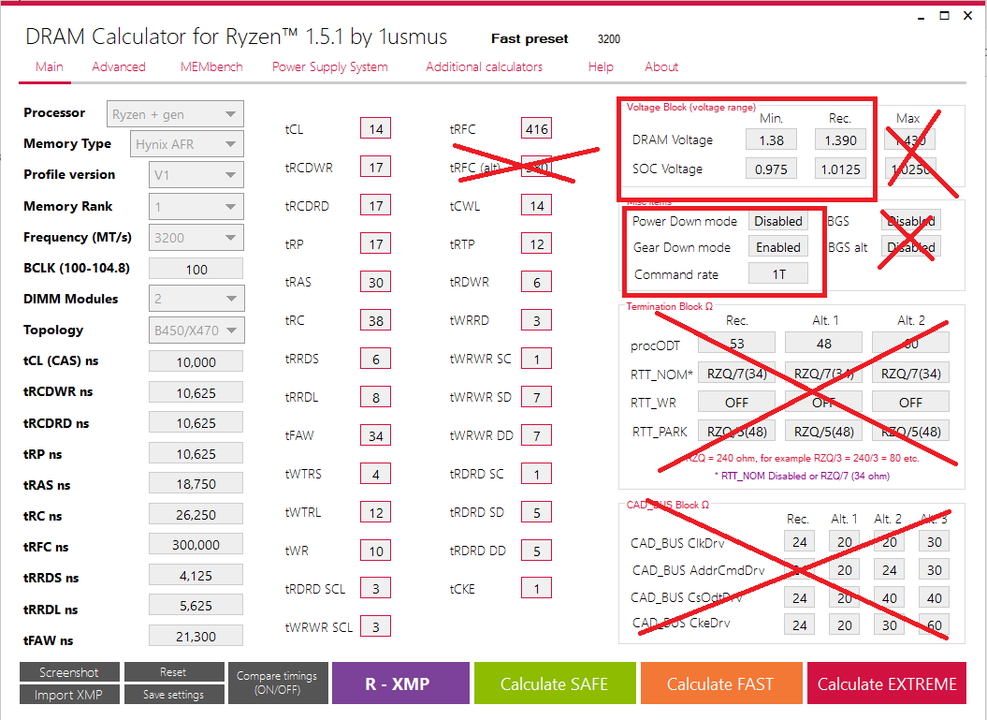Image resolution: width=987 pixels, height=720 pixels.
Task: Click the RTT_WR Rec. OFF value
Action: [x=736, y=402]
